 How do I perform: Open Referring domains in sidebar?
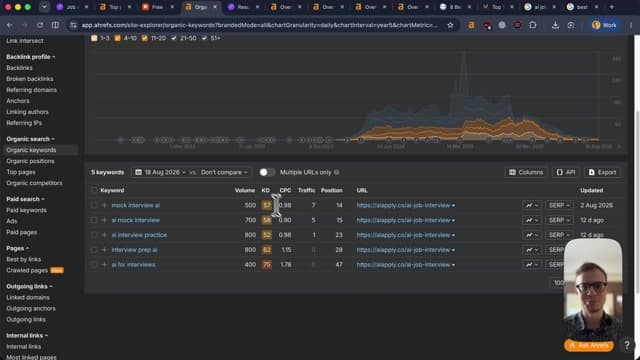point(31,90)
